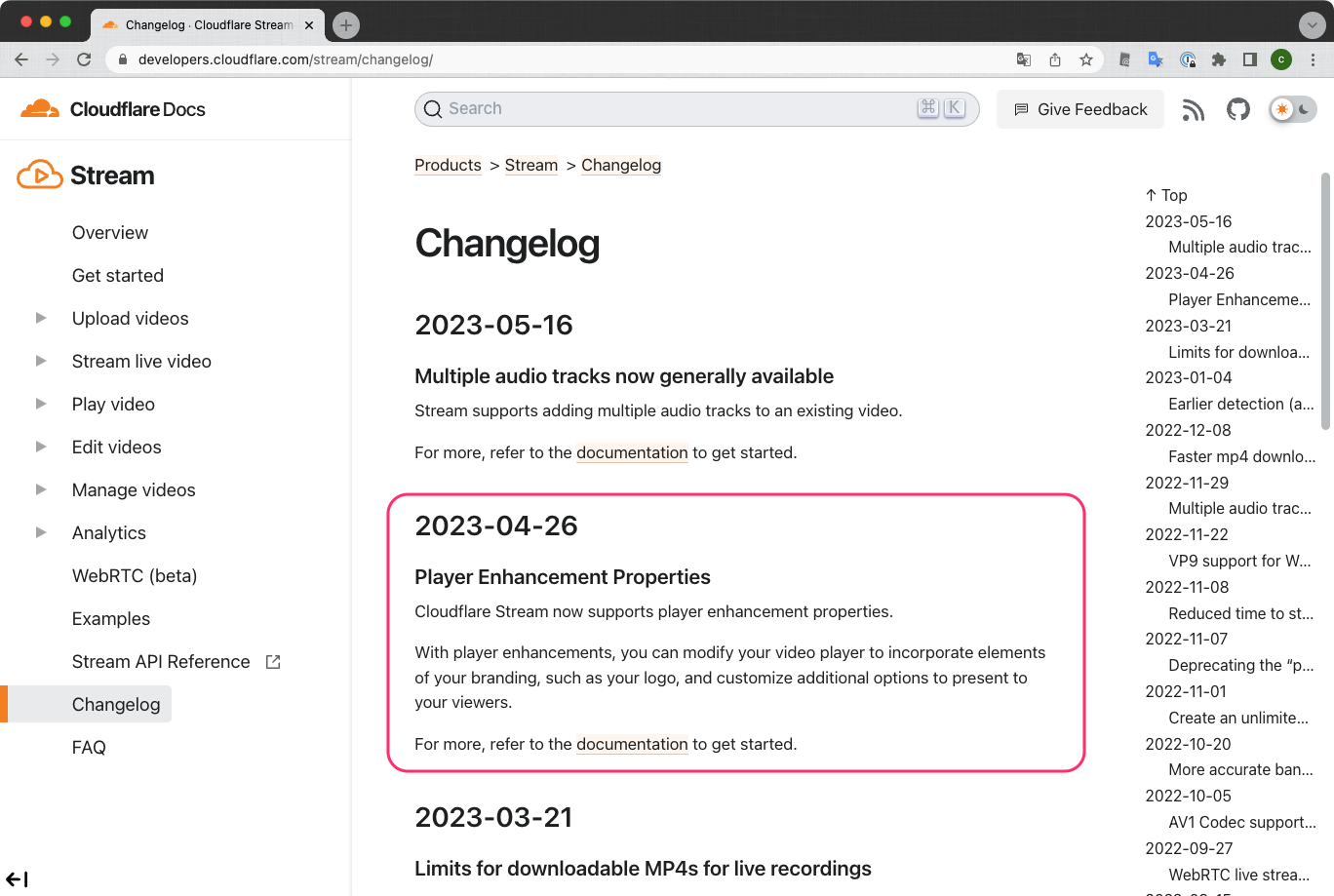Viewport: 1334px width, 896px height.
Task: Click inside the Search input field
Action: click(683, 109)
